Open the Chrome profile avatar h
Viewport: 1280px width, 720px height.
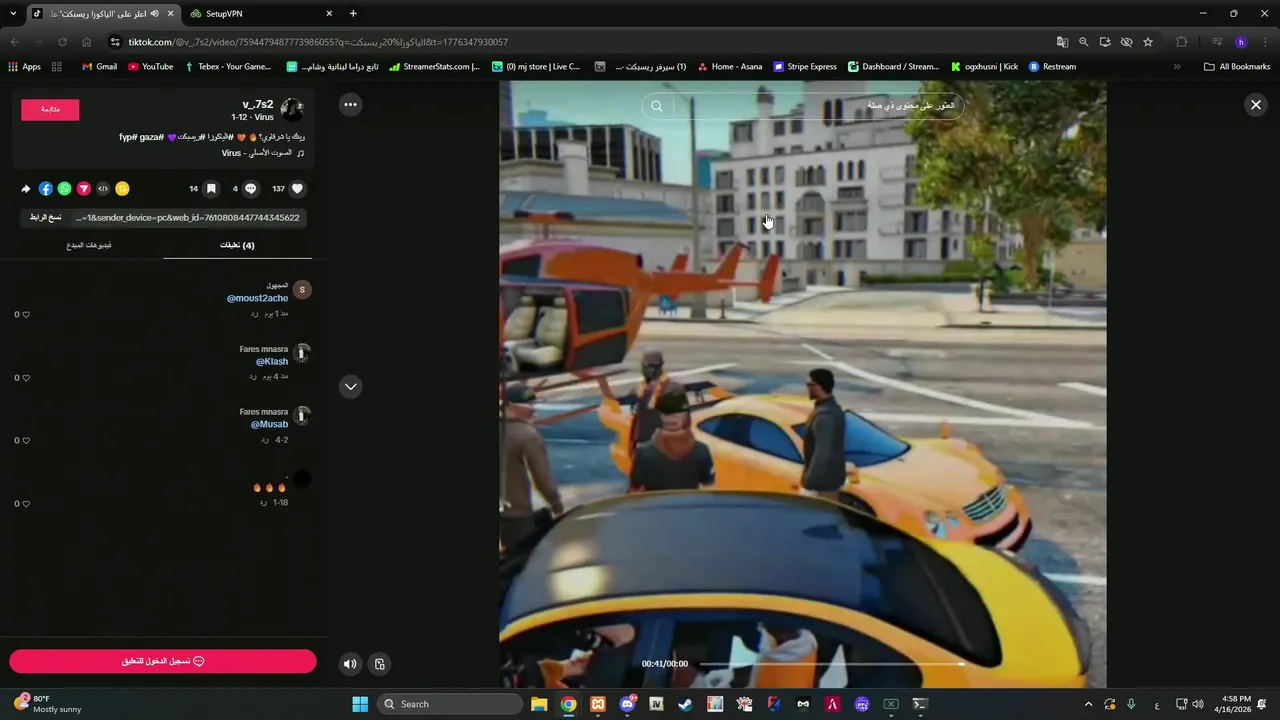pos(1241,42)
